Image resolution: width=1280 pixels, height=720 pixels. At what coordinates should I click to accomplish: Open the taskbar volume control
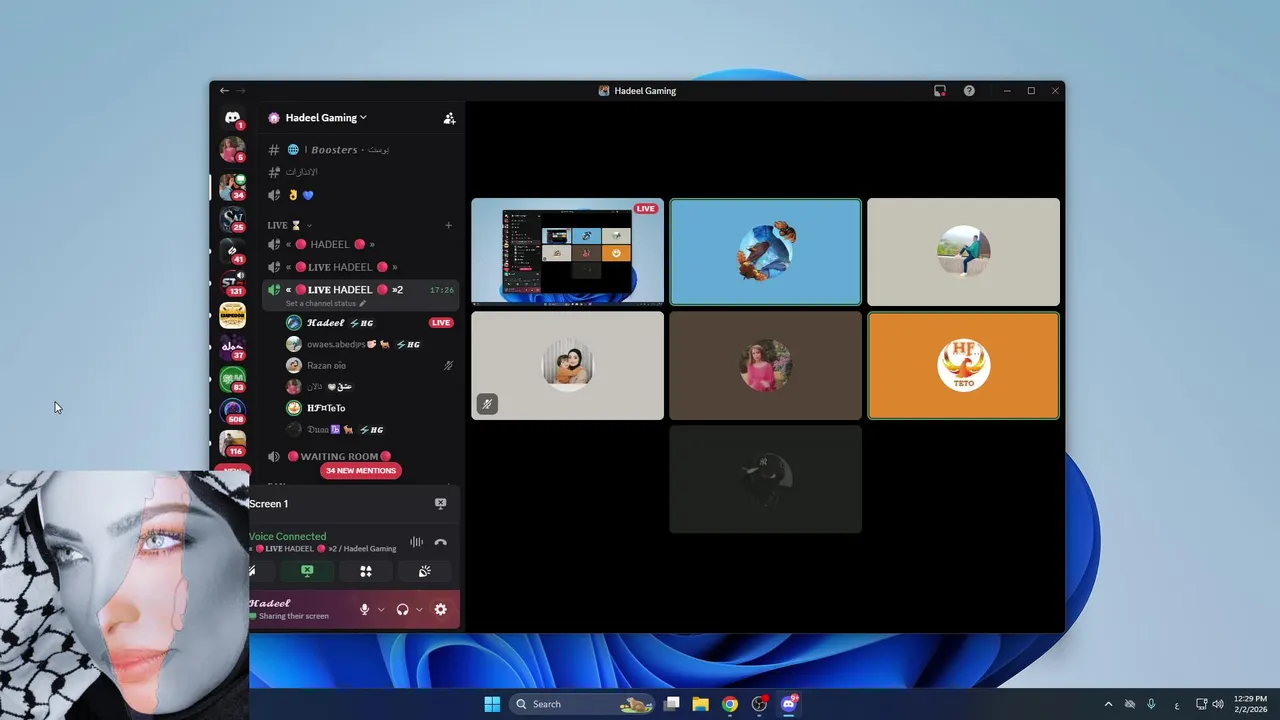pos(1218,704)
